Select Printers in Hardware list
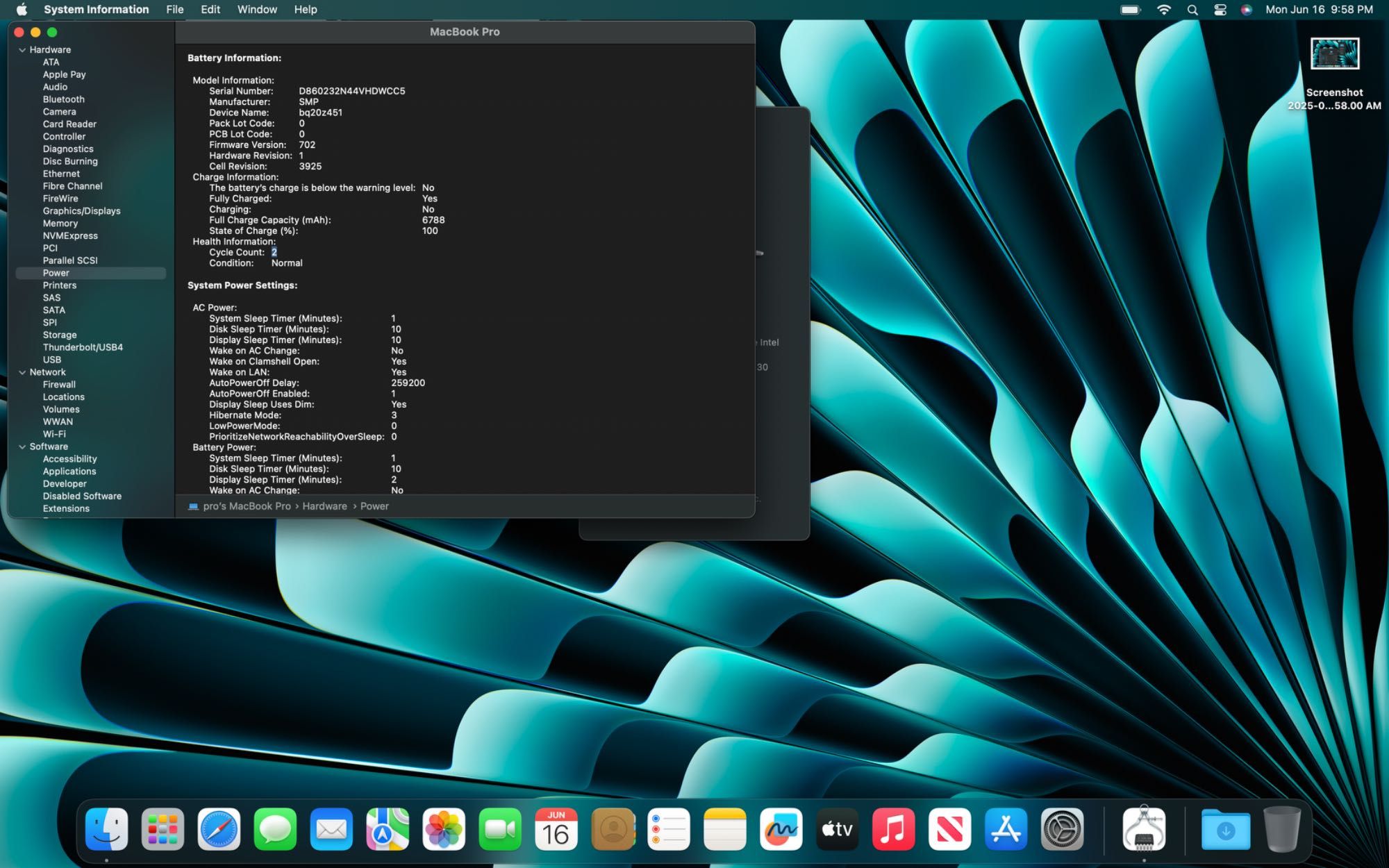 click(x=60, y=285)
